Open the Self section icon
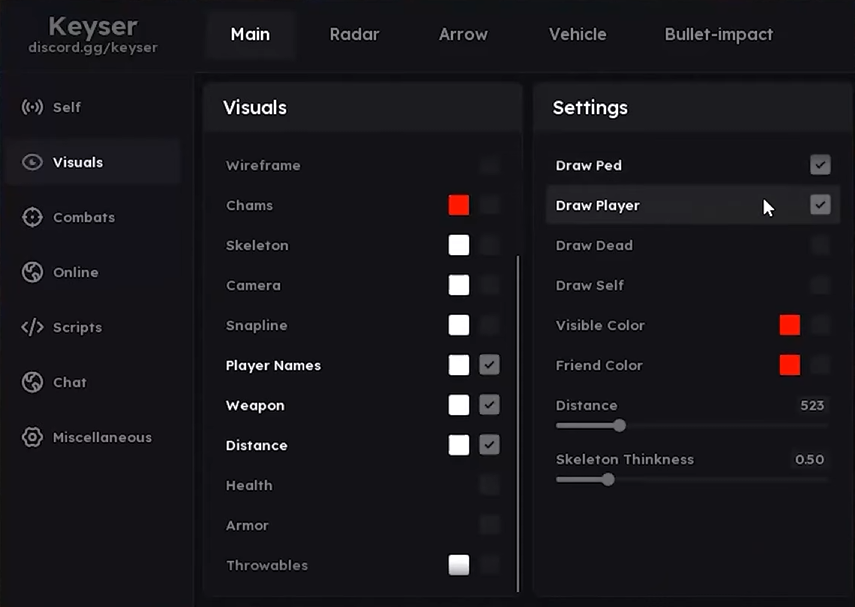The image size is (855, 607). click(x=32, y=107)
